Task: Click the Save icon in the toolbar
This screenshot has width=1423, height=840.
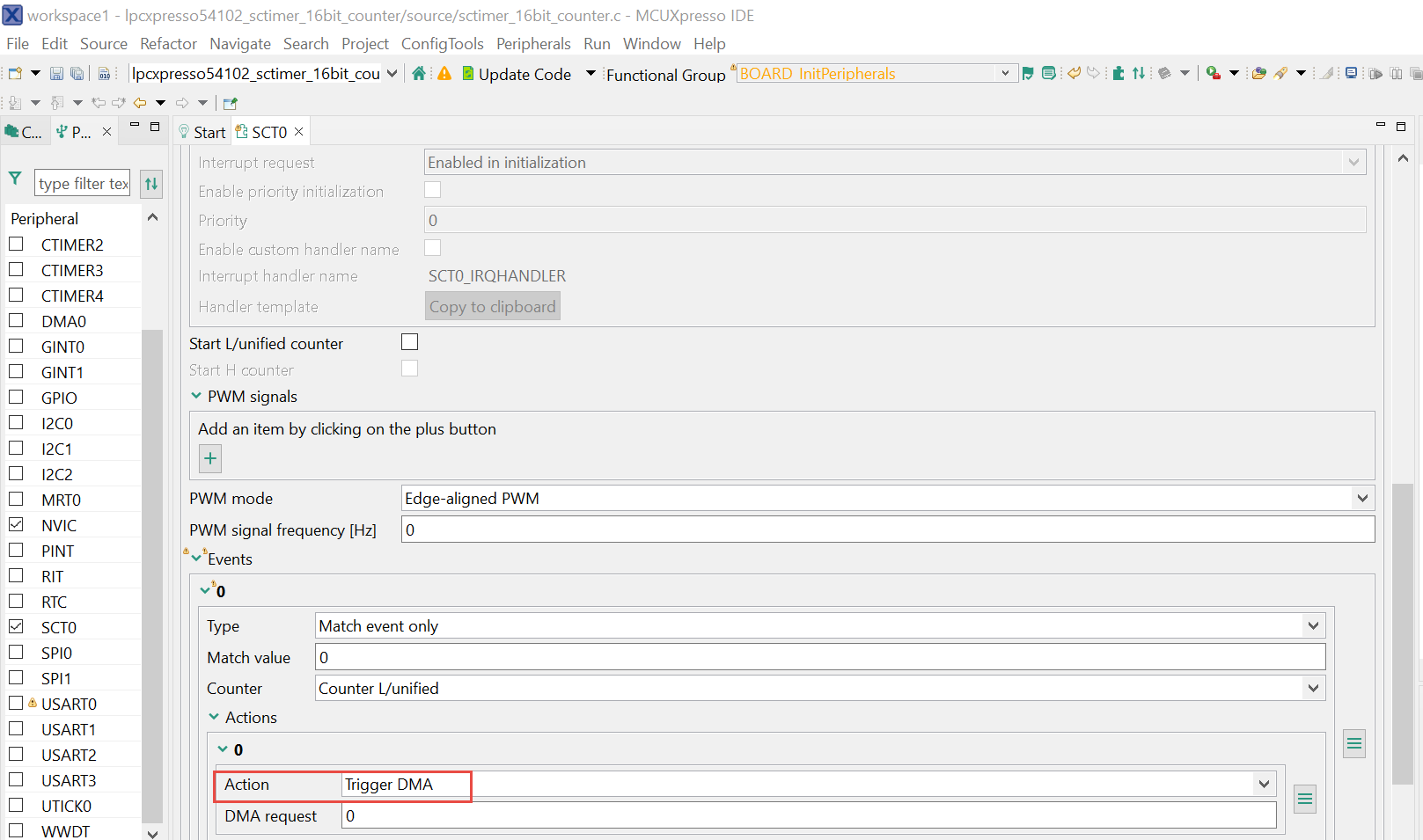Action: [56, 73]
